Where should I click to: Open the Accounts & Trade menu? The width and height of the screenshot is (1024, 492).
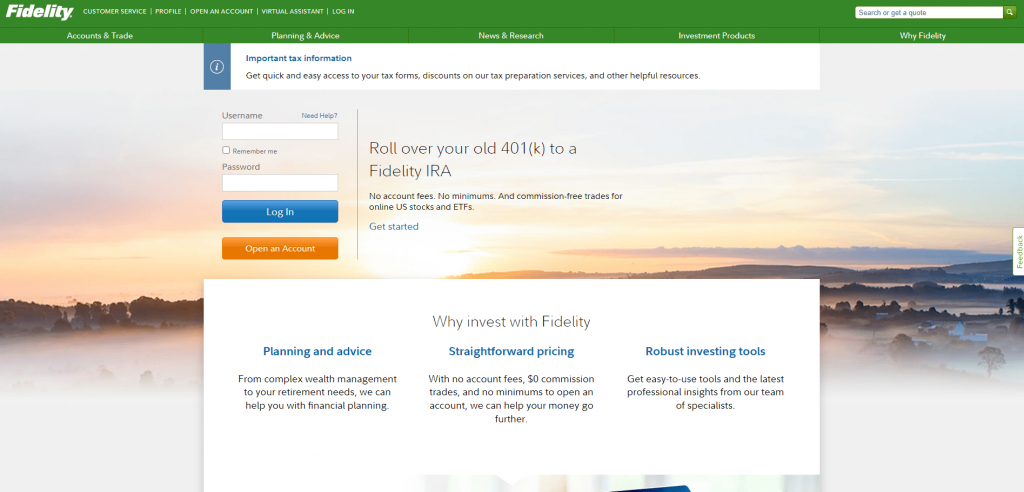pos(99,35)
